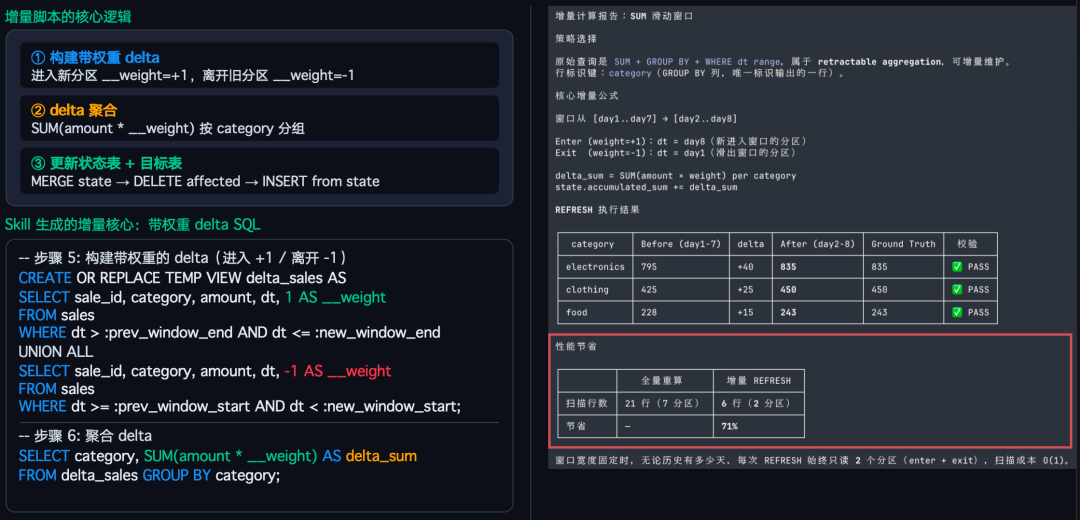Click the heading "增量脚本的核心逻辑"
Viewport: 1080px width, 520px height.
coord(68,17)
